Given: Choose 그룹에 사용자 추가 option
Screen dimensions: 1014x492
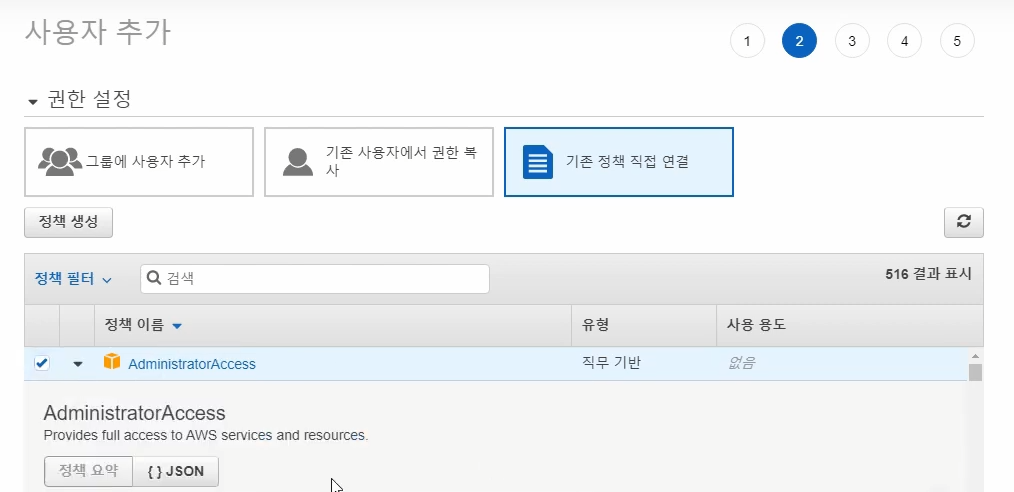Looking at the screenshot, I should tap(138, 162).
